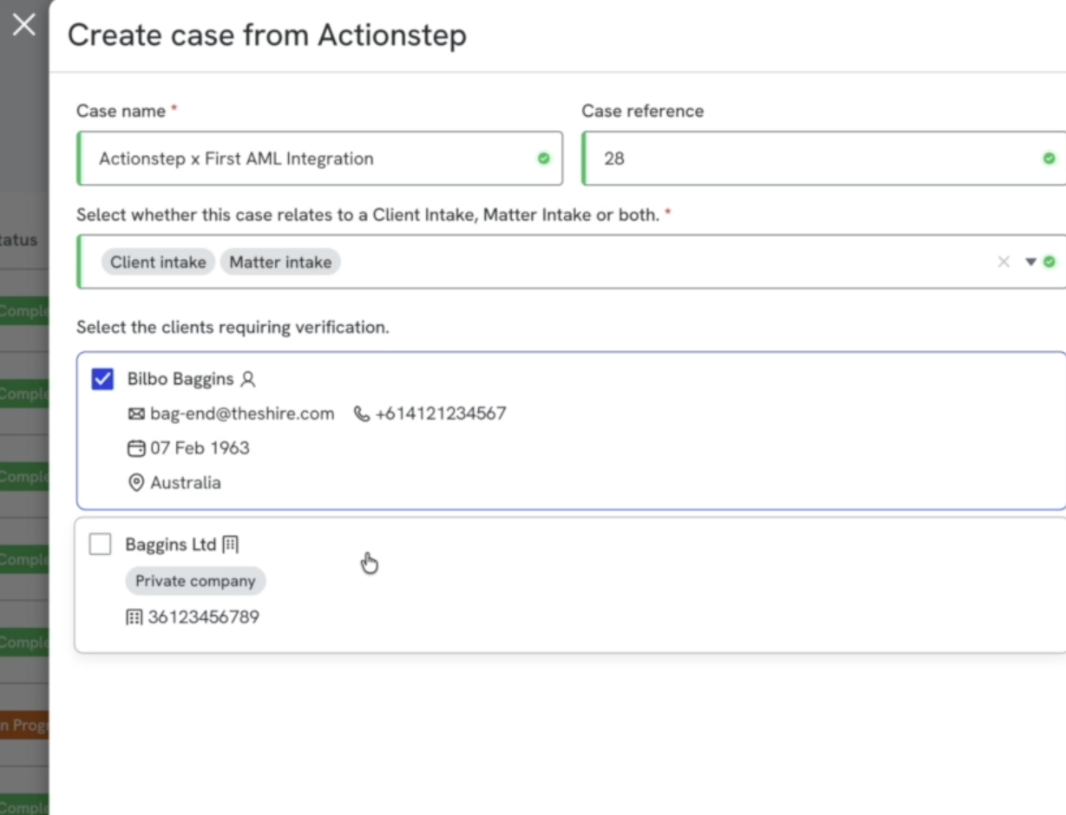Uncheck the Bilbo Baggins checkbox
This screenshot has width=1066, height=815.
pos(103,379)
